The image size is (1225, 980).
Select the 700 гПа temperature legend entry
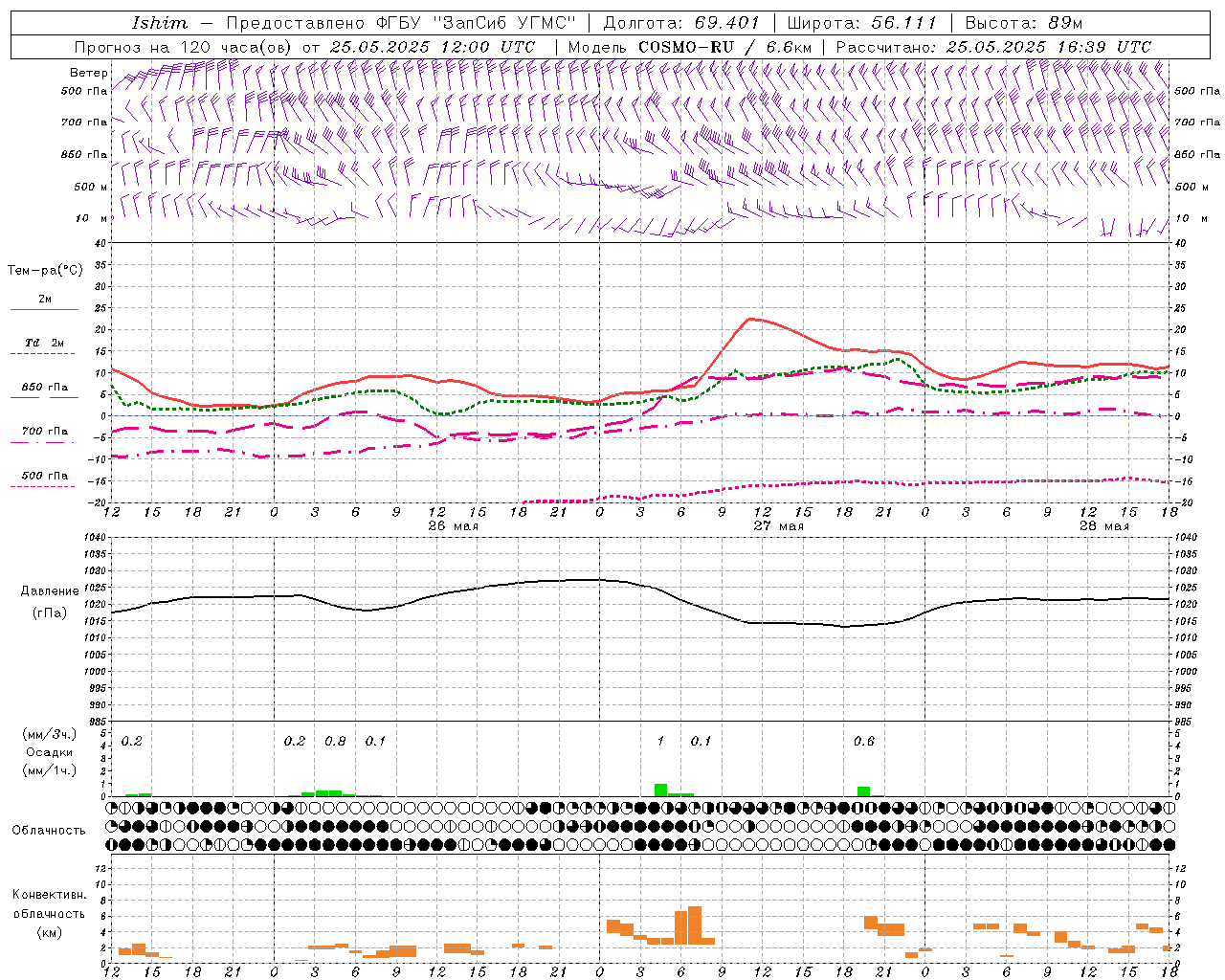44,432
